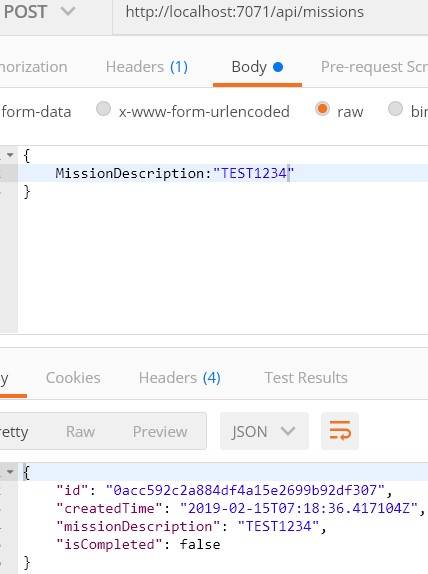The image size is (428, 574).
Task: Switch response view to Raw
Action: (81, 432)
